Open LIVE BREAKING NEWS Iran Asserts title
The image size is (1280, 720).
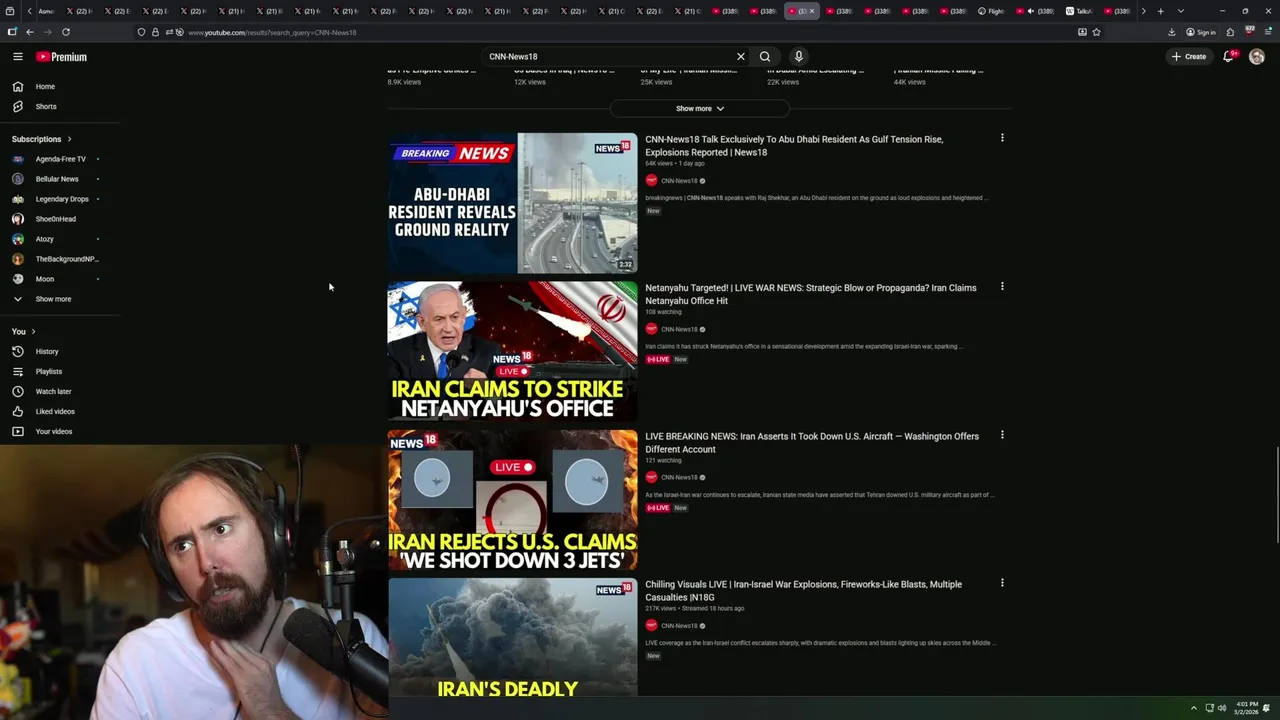click(x=811, y=443)
